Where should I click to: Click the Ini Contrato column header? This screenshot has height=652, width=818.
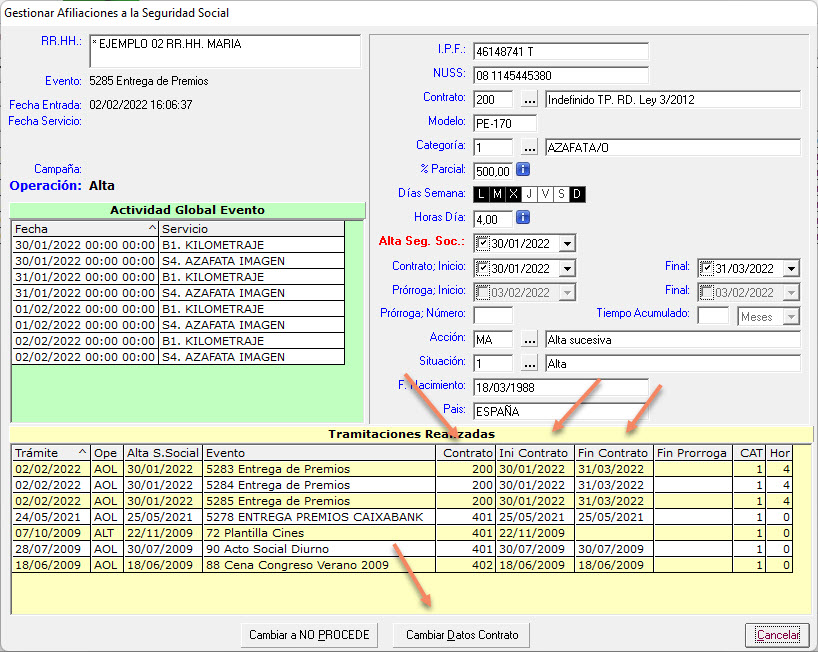pos(535,453)
